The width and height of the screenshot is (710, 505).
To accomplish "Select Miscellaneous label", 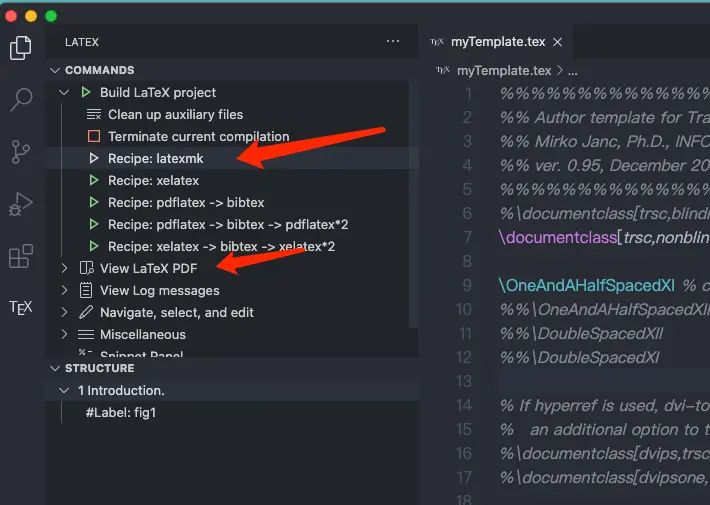I will pyautogui.click(x=143, y=334).
